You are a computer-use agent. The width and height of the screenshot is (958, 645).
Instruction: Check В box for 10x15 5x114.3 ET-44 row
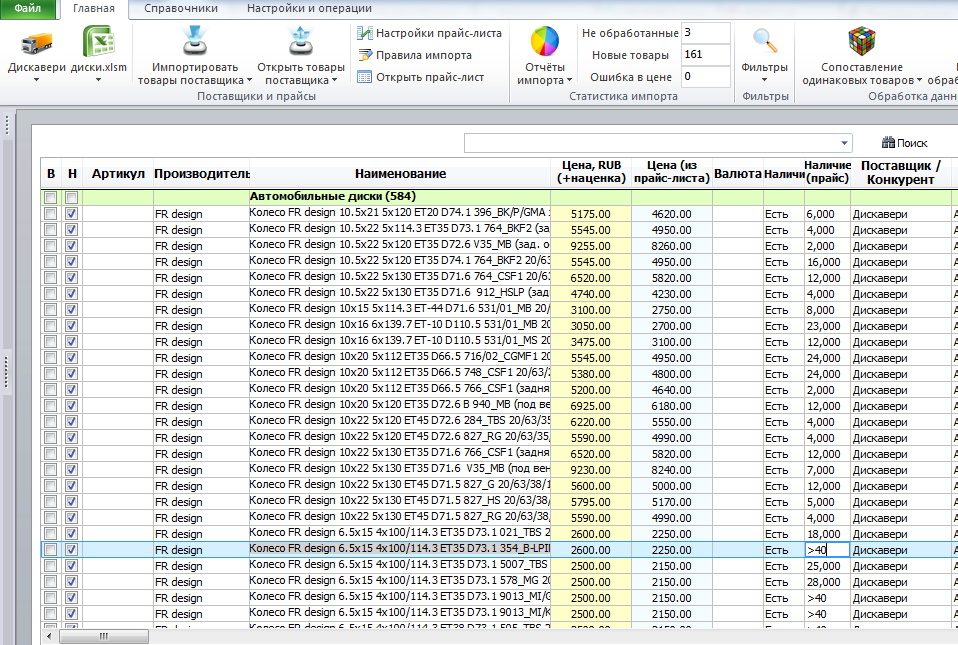(x=51, y=310)
